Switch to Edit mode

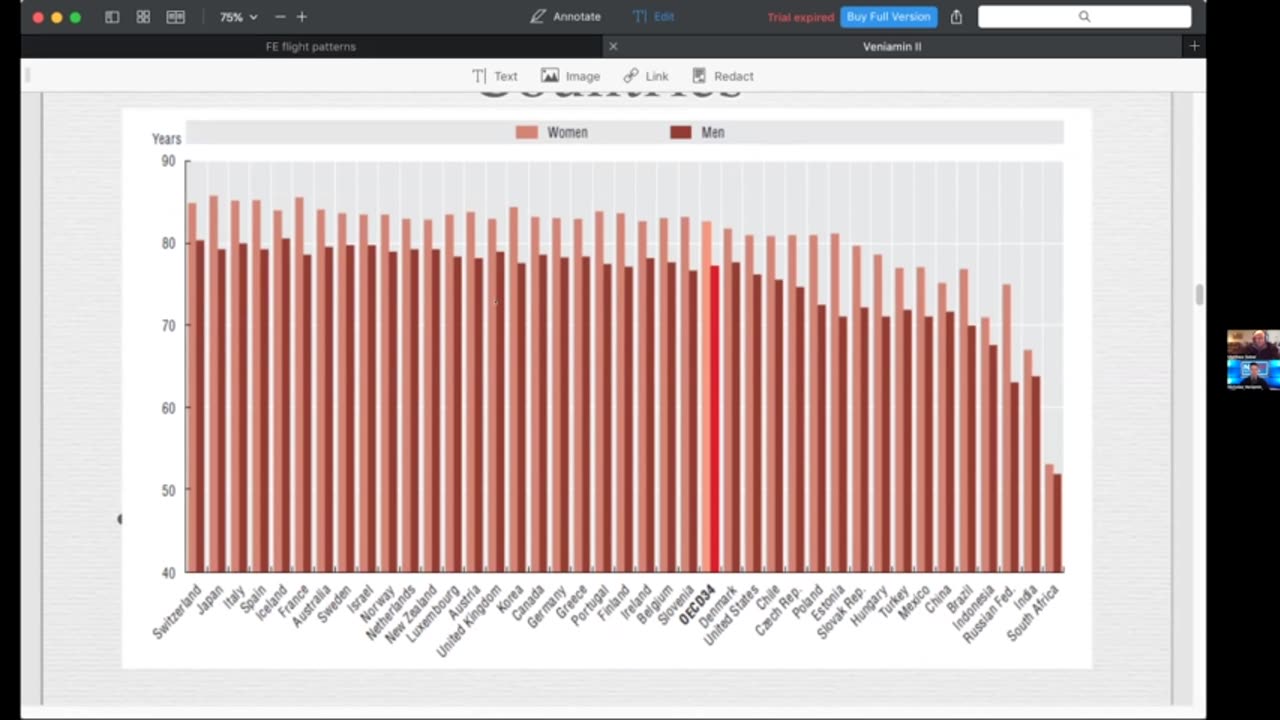click(654, 17)
